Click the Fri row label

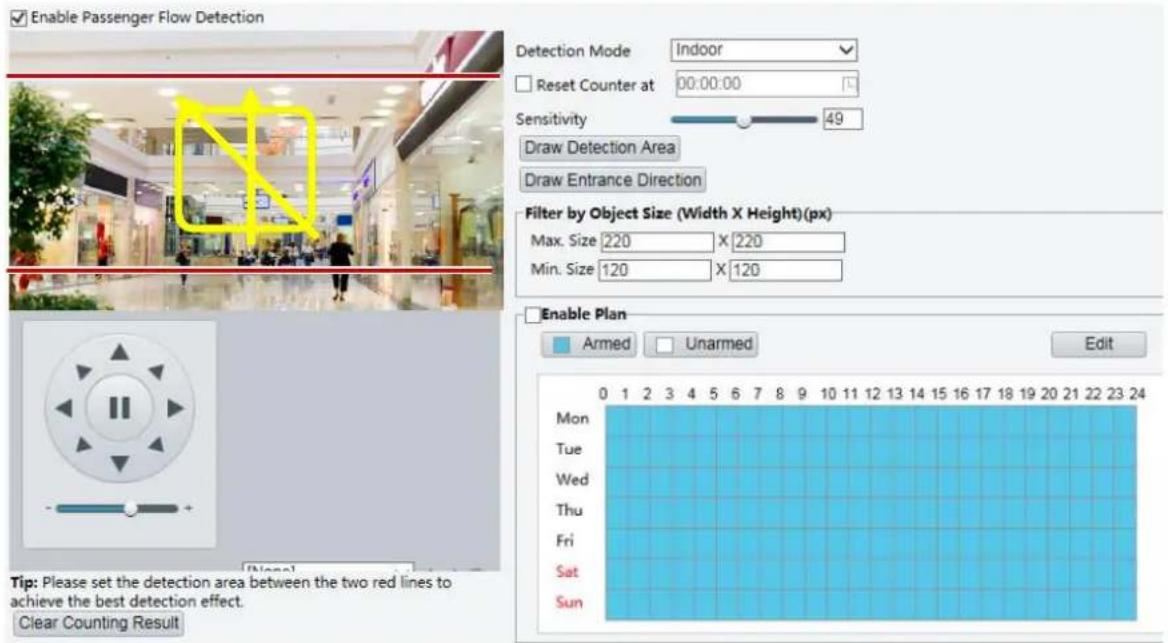[x=565, y=541]
